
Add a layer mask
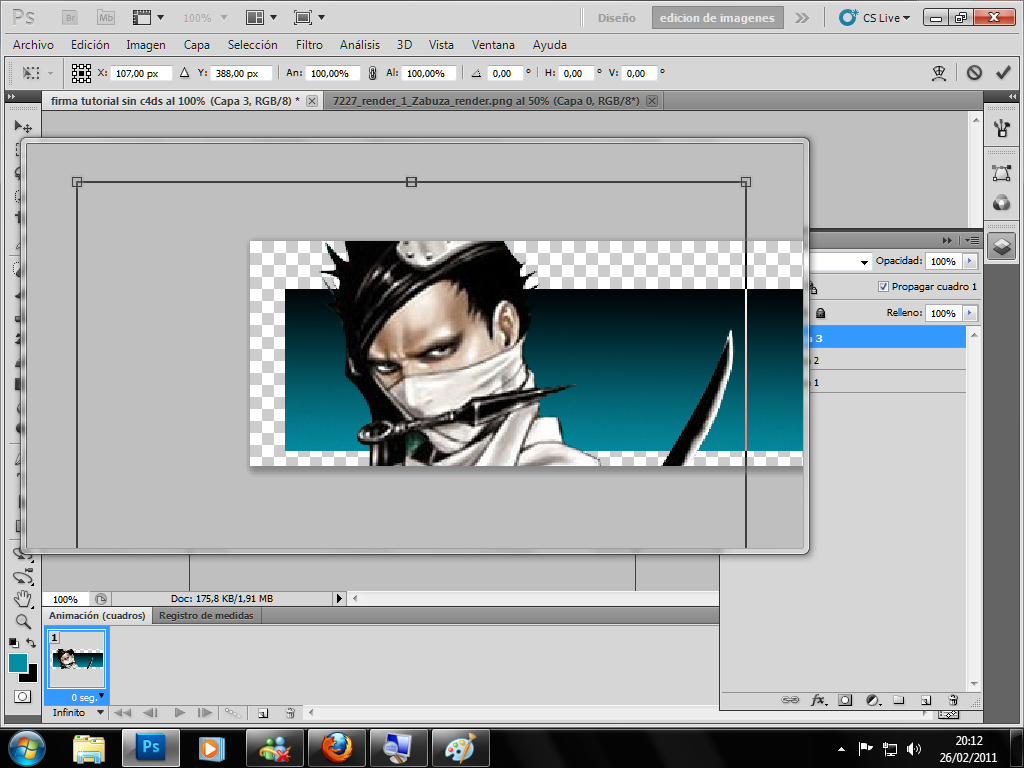(845, 700)
